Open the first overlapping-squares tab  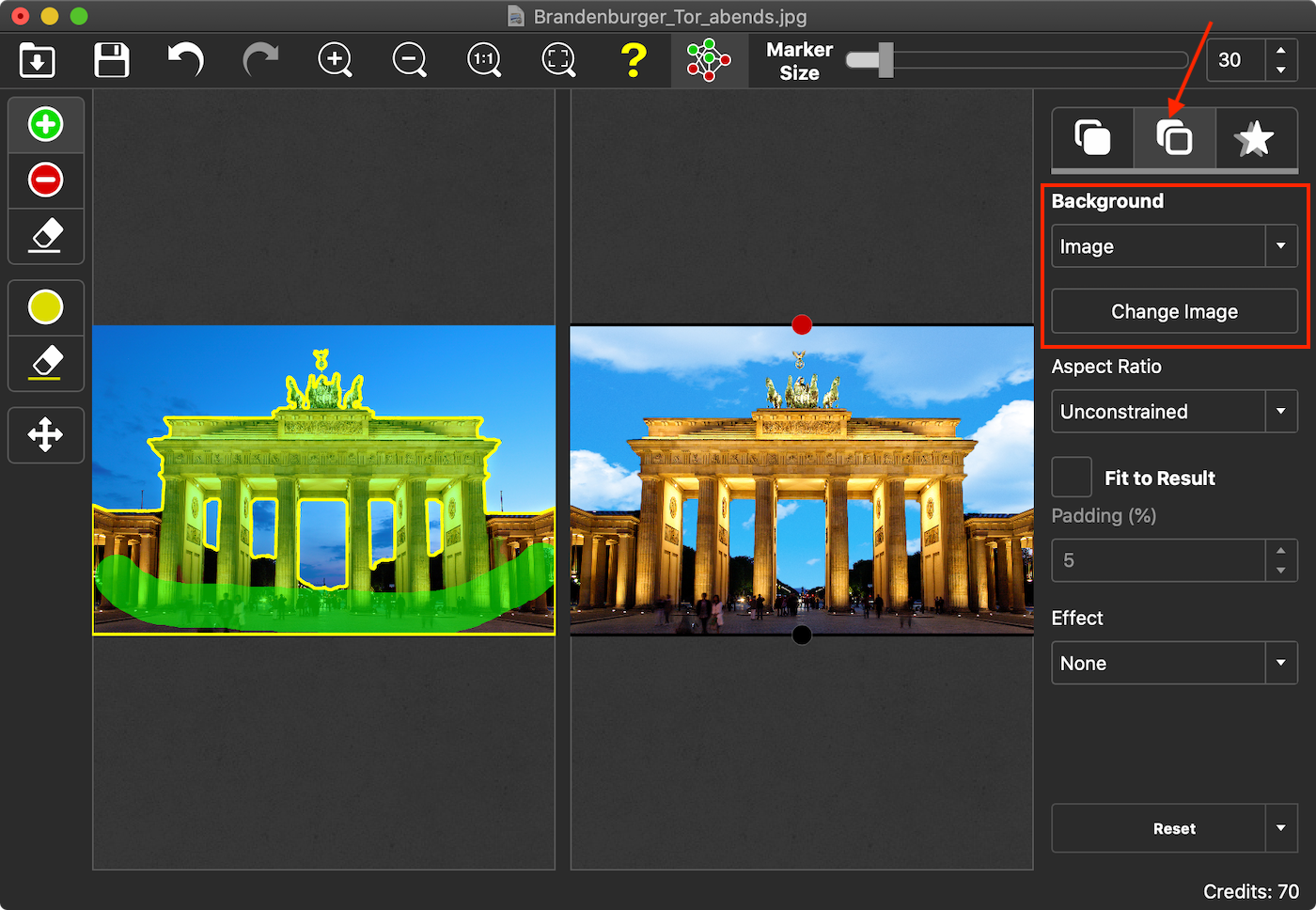tap(1092, 139)
